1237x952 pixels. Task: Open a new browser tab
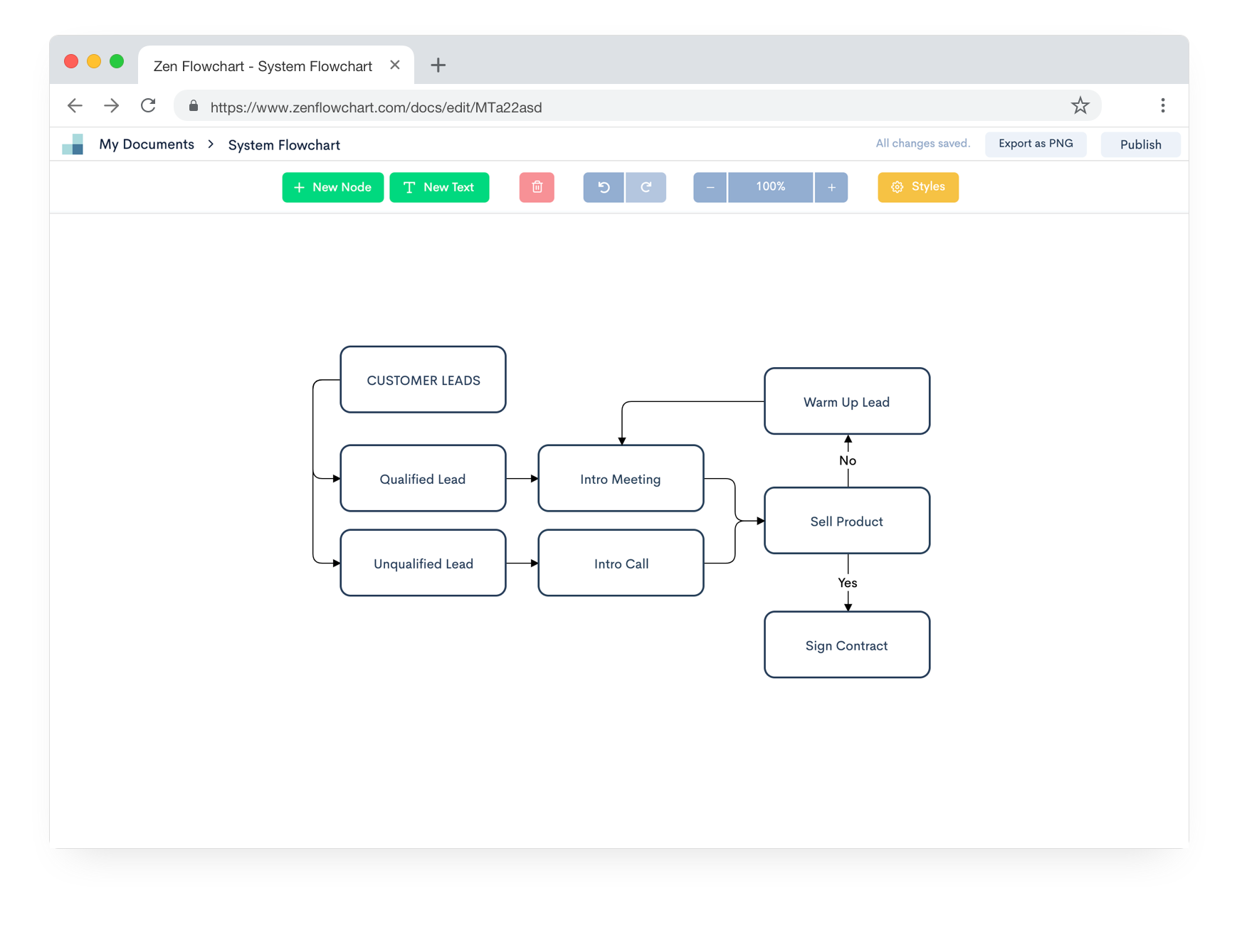[438, 65]
